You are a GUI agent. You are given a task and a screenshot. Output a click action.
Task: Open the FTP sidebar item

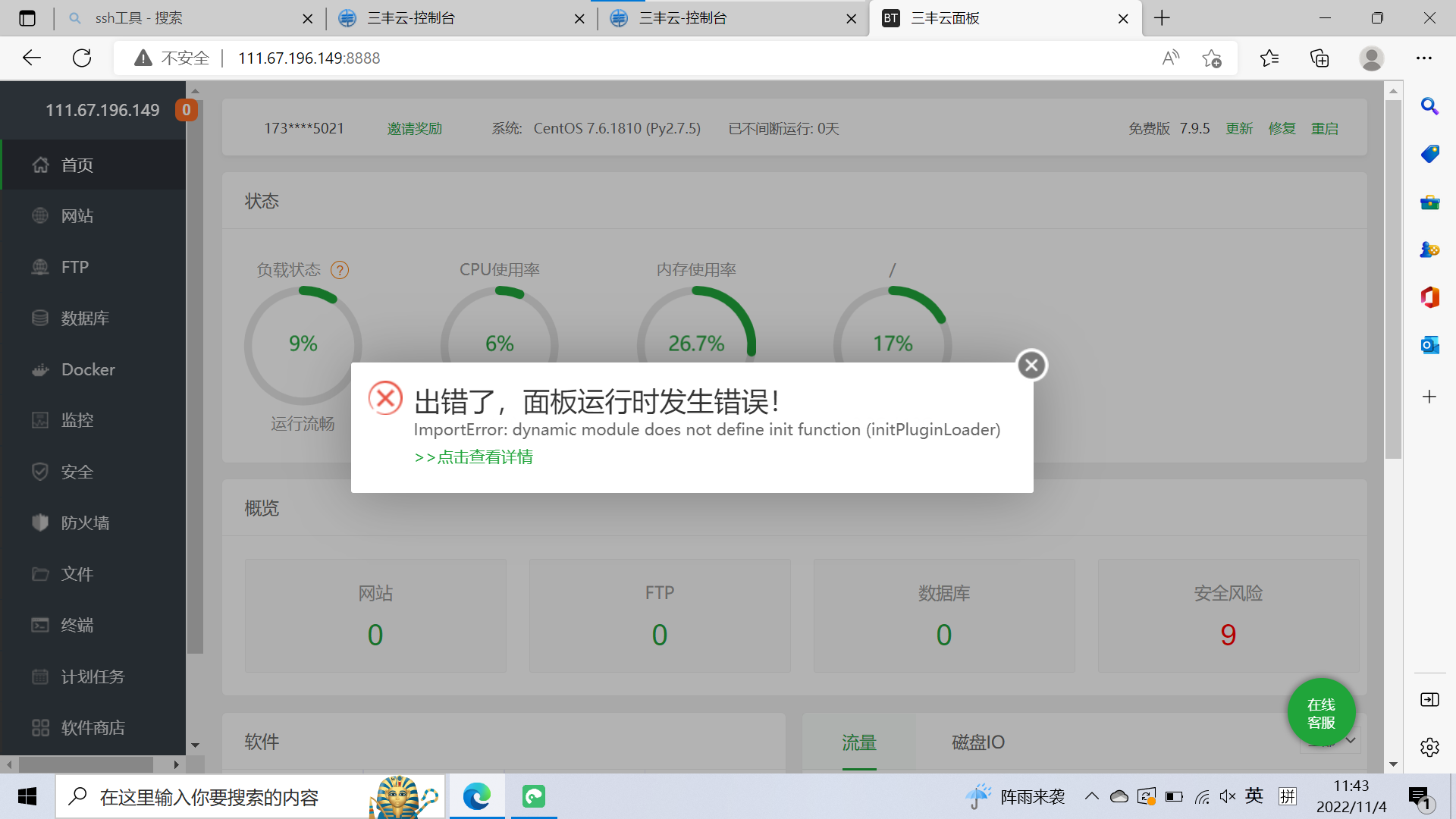click(x=93, y=267)
